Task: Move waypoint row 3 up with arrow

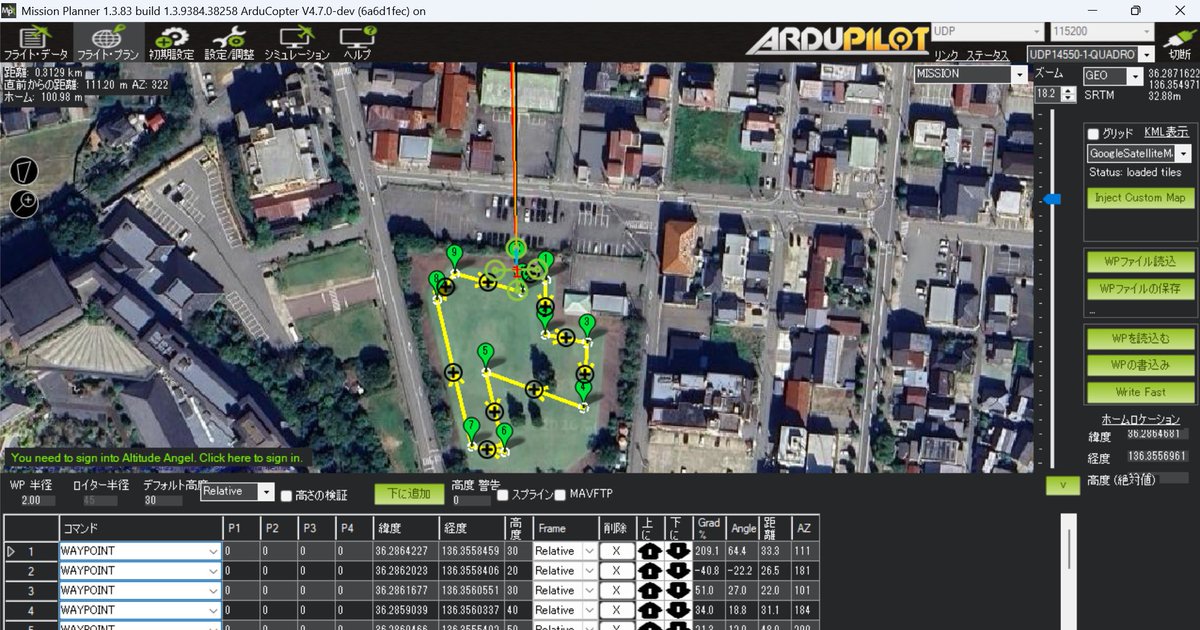Action: tap(650, 591)
